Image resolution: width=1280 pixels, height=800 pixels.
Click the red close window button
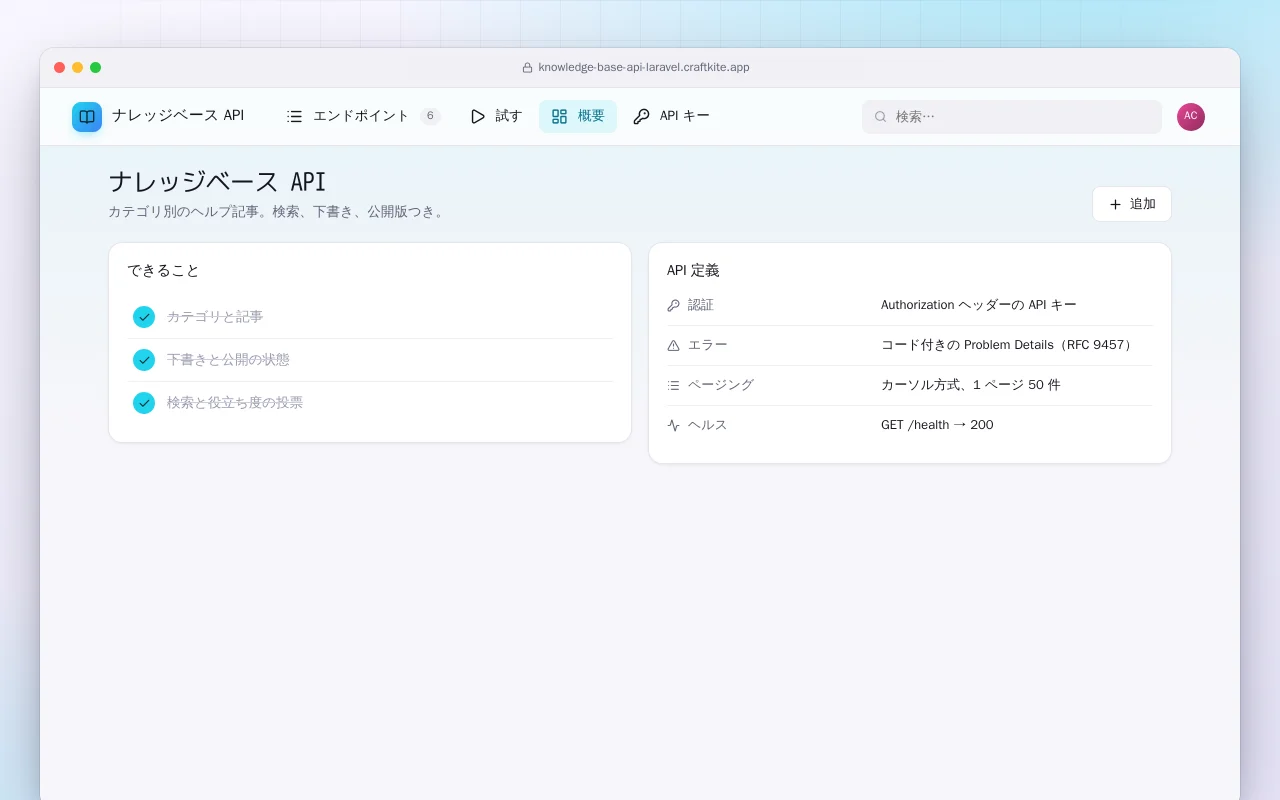tap(60, 68)
